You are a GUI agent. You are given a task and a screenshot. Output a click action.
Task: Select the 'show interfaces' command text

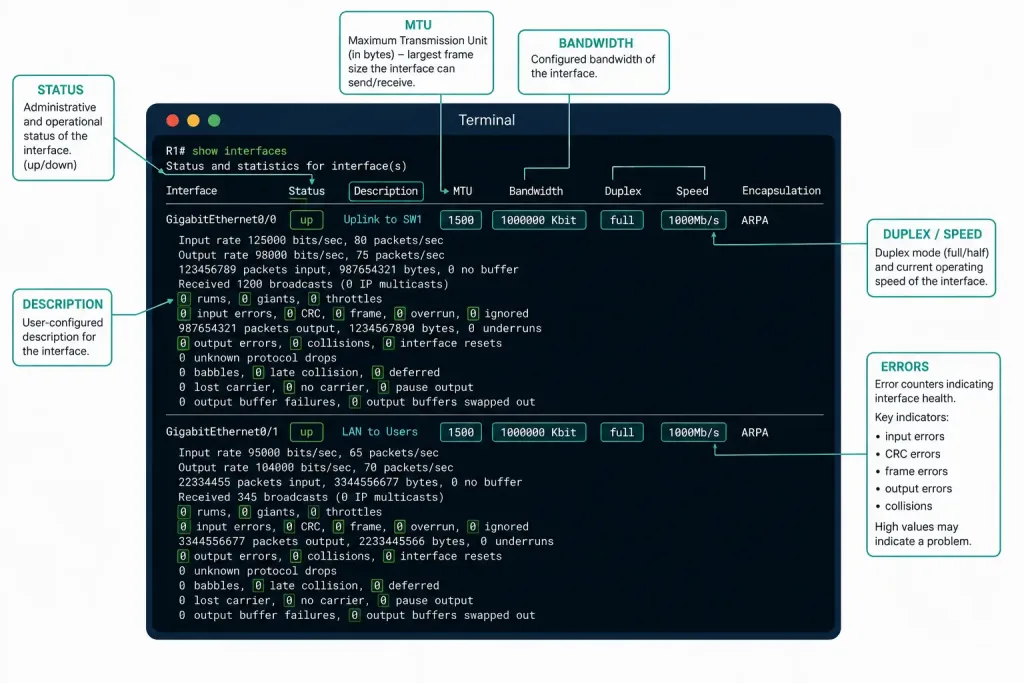239,151
